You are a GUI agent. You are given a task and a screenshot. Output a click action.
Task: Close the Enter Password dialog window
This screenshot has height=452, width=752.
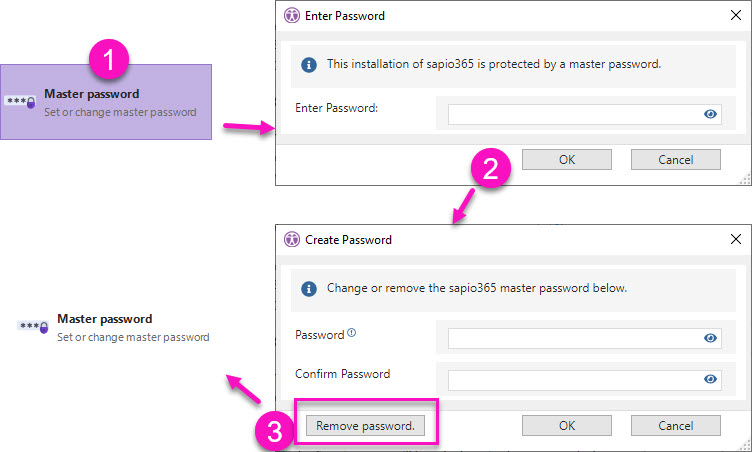(735, 15)
